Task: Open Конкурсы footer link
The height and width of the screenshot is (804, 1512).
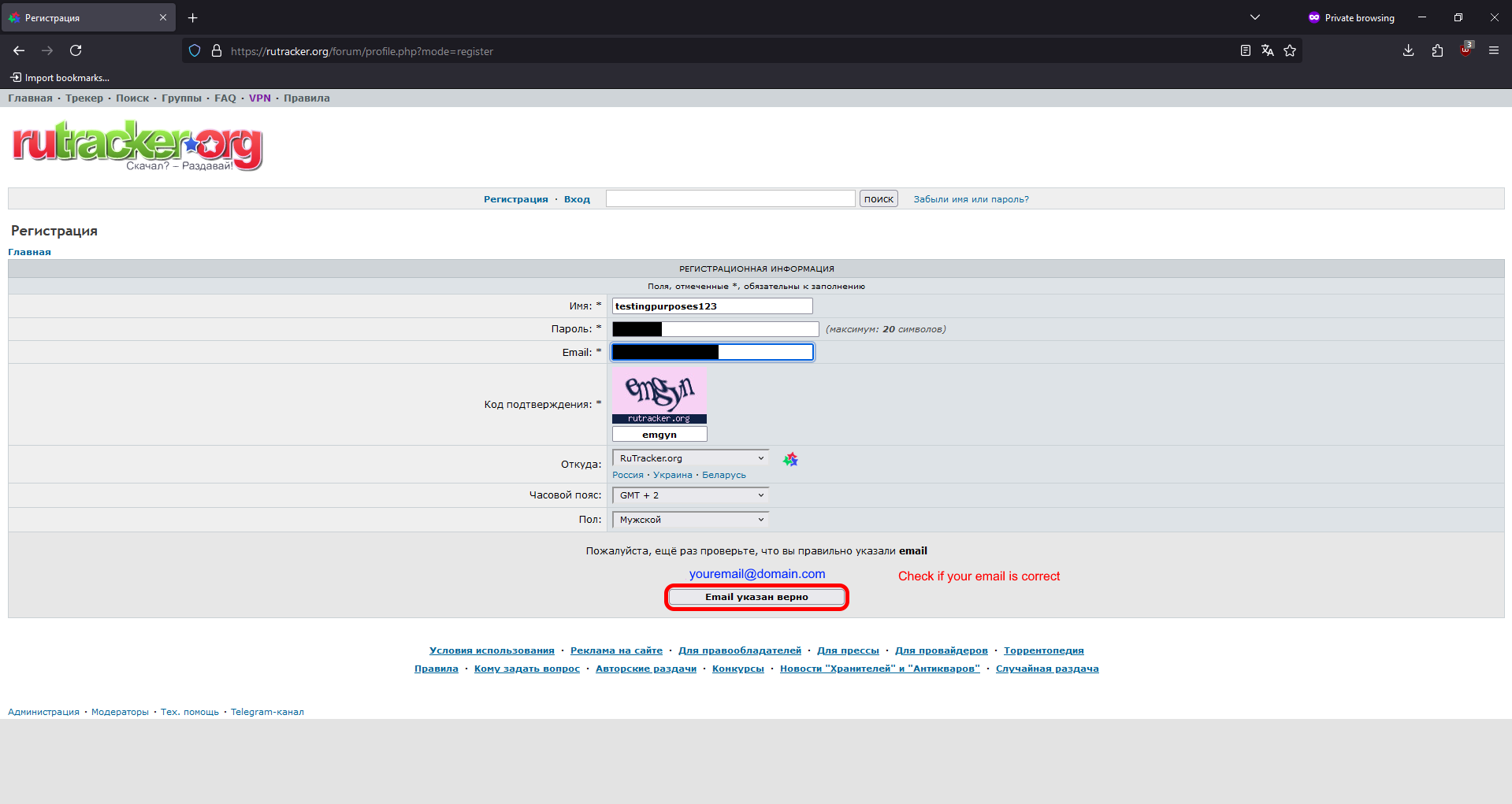Action: pos(738,669)
